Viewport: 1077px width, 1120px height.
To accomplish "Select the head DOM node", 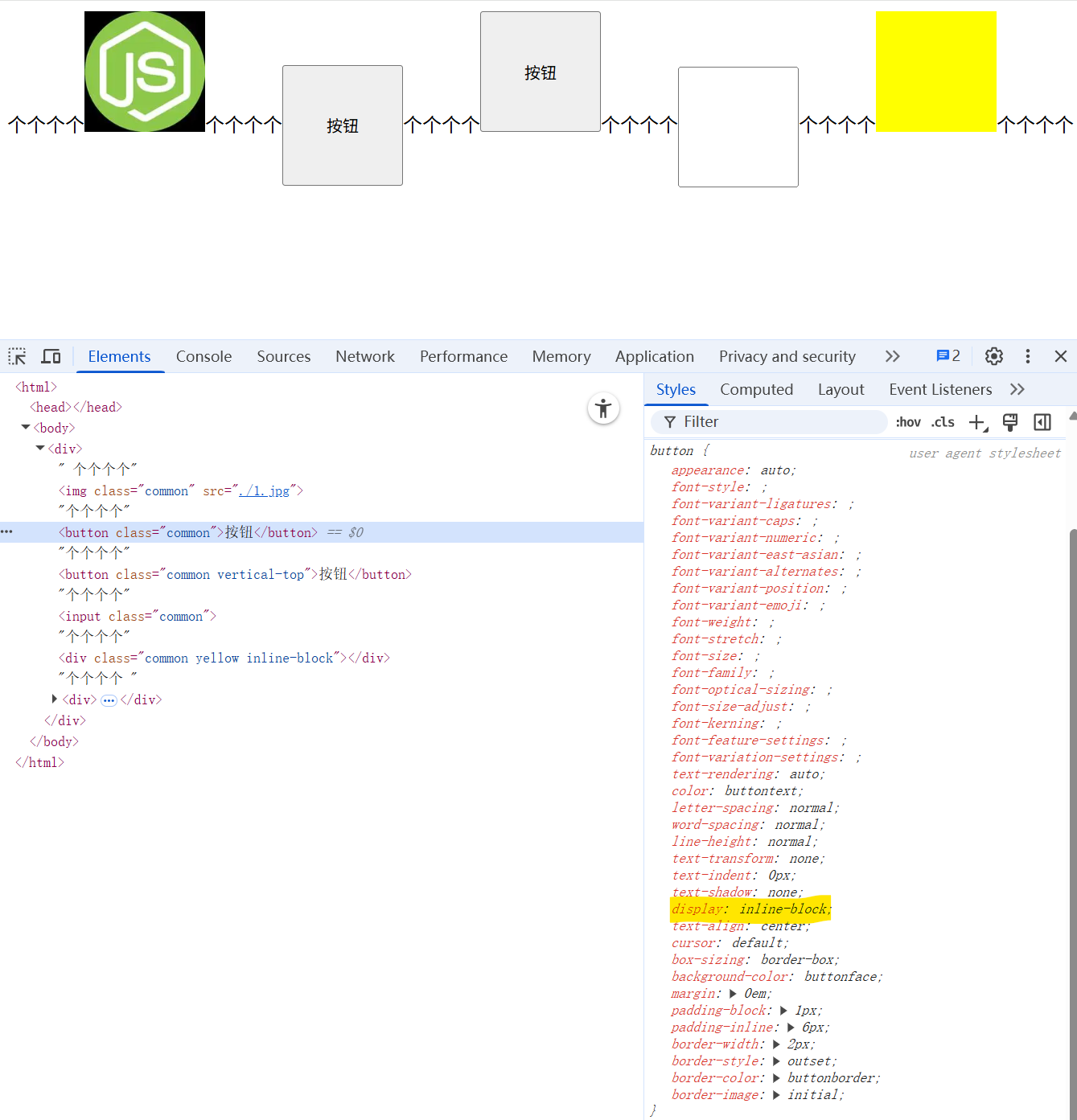I will pyautogui.click(x=76, y=407).
